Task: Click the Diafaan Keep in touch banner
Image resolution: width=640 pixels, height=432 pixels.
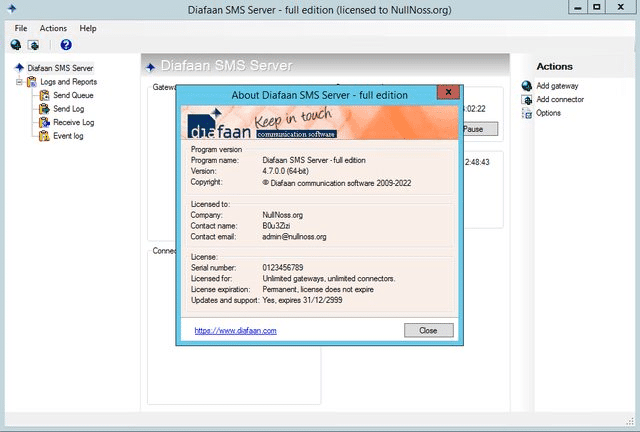Action: pos(320,122)
